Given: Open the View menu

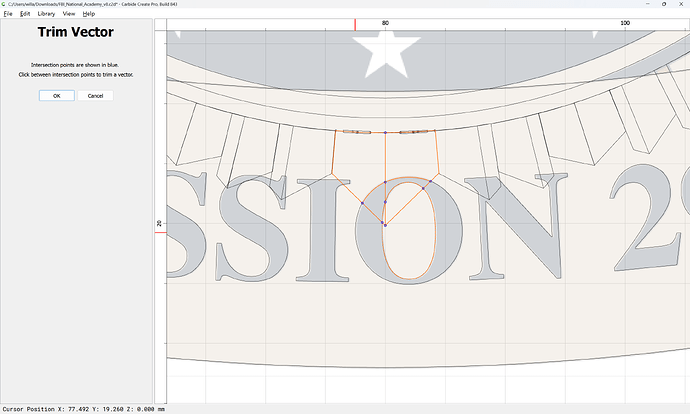Looking at the screenshot, I should [69, 14].
